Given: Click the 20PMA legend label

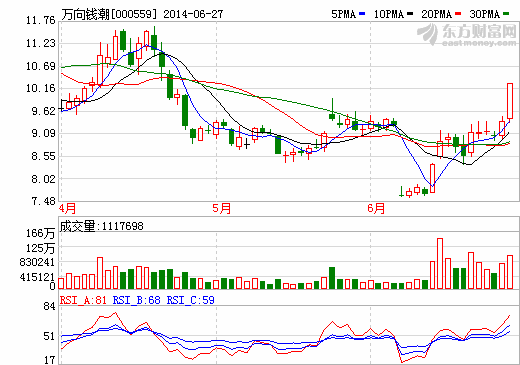Looking at the screenshot, I should 437,14.
